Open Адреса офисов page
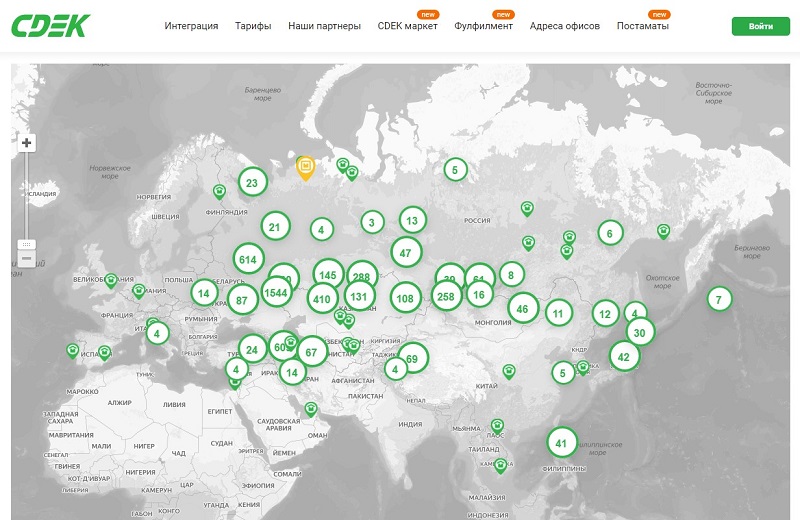The width and height of the screenshot is (800, 520). coord(565,26)
